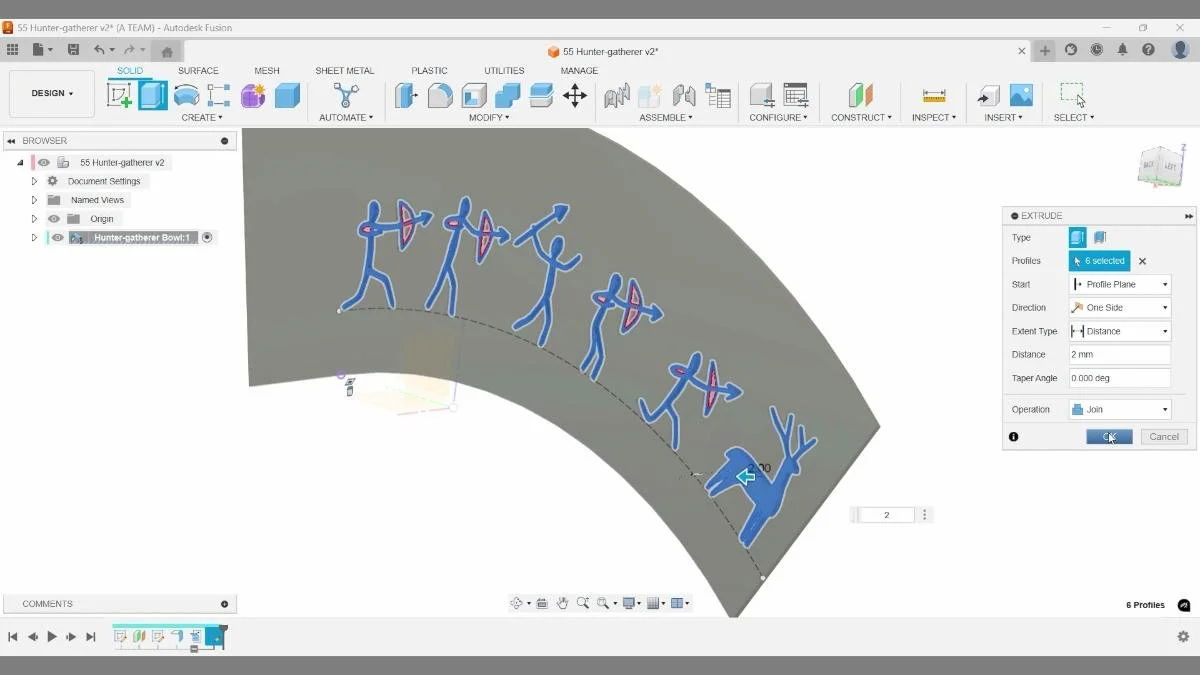Select the Press Pull tool in Modify group
Screen dimensions: 1200x675
point(407,96)
